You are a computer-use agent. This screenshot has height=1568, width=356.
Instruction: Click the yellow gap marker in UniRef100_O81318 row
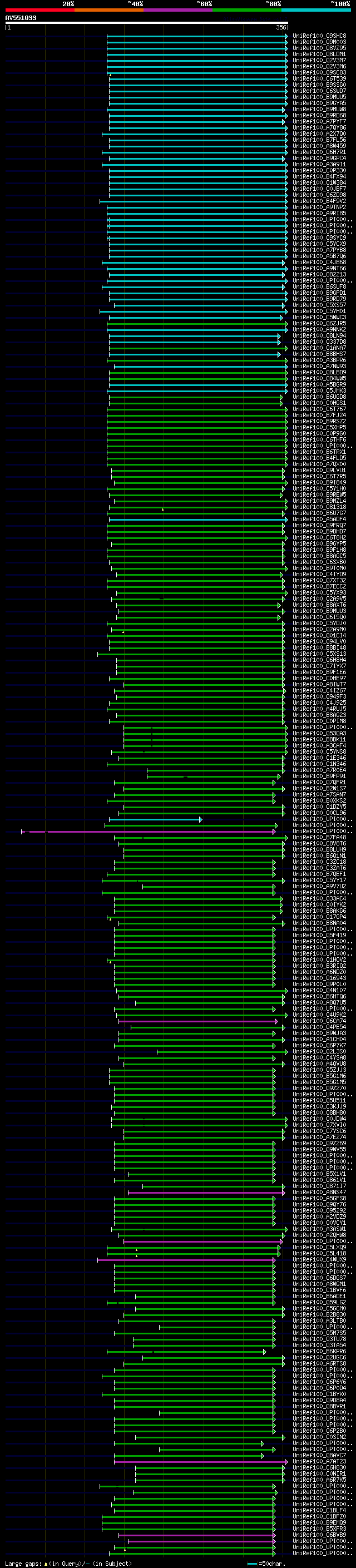pyautogui.click(x=162, y=510)
